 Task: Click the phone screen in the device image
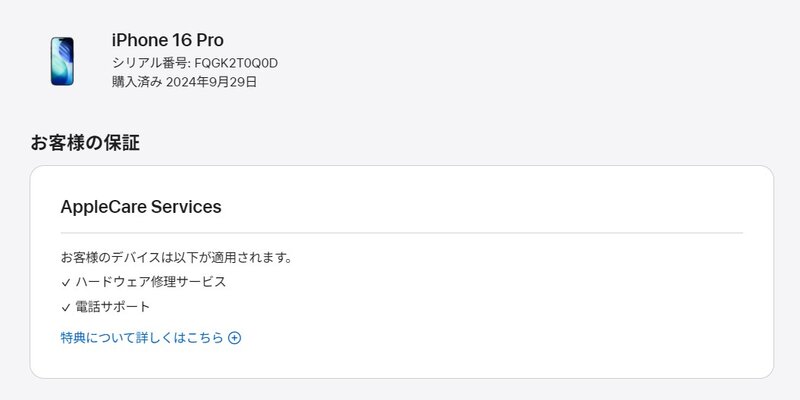62,60
